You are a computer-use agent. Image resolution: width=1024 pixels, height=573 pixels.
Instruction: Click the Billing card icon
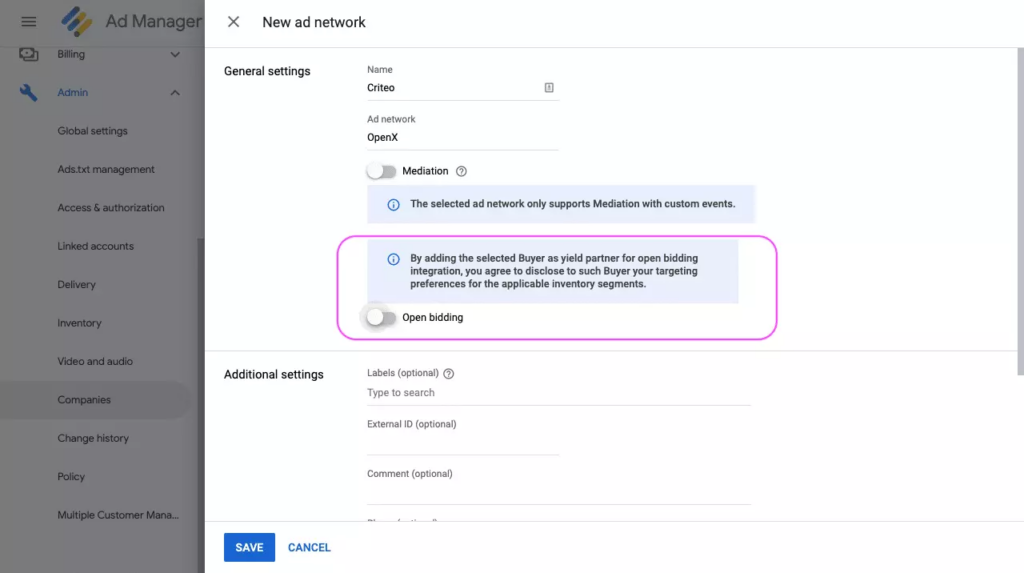(x=28, y=54)
